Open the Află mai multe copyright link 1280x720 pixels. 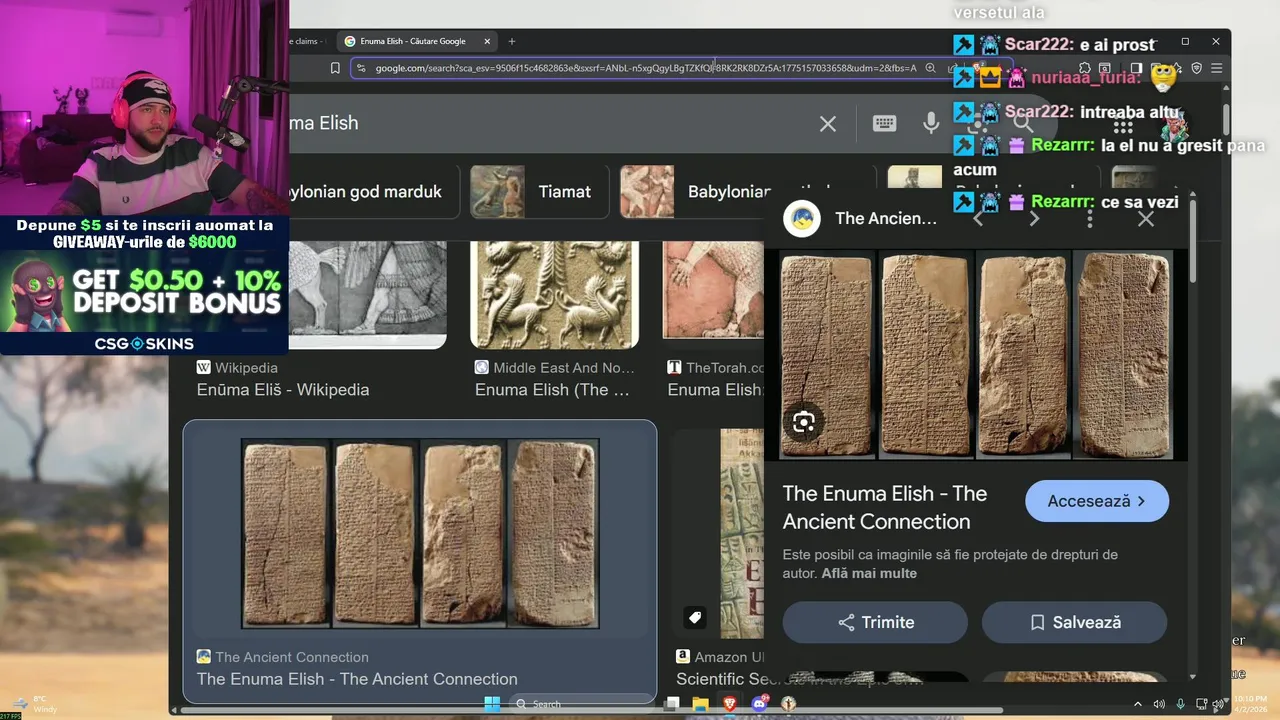pyautogui.click(x=869, y=574)
